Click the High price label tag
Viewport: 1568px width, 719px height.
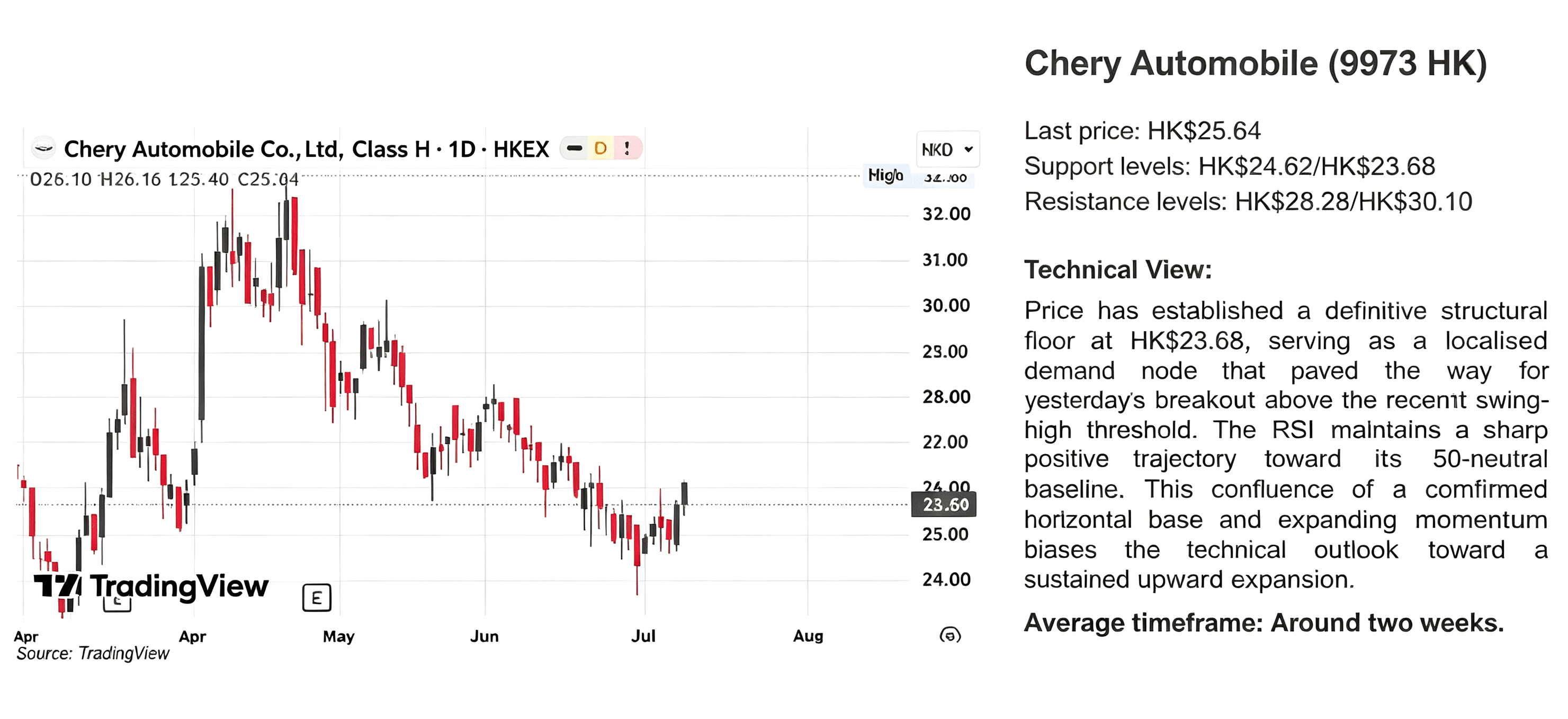[885, 175]
